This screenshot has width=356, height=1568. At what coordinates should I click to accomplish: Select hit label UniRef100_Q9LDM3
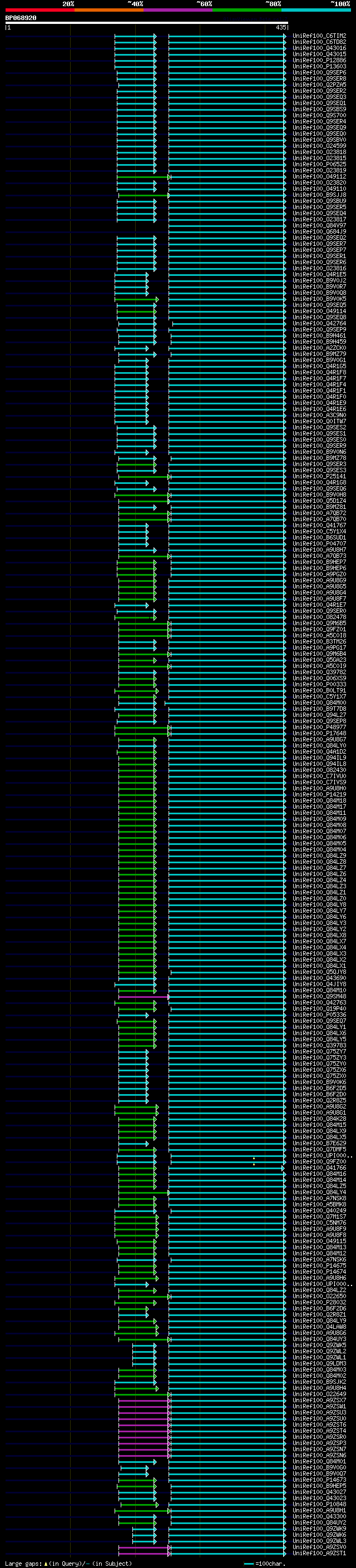click(319, 1363)
